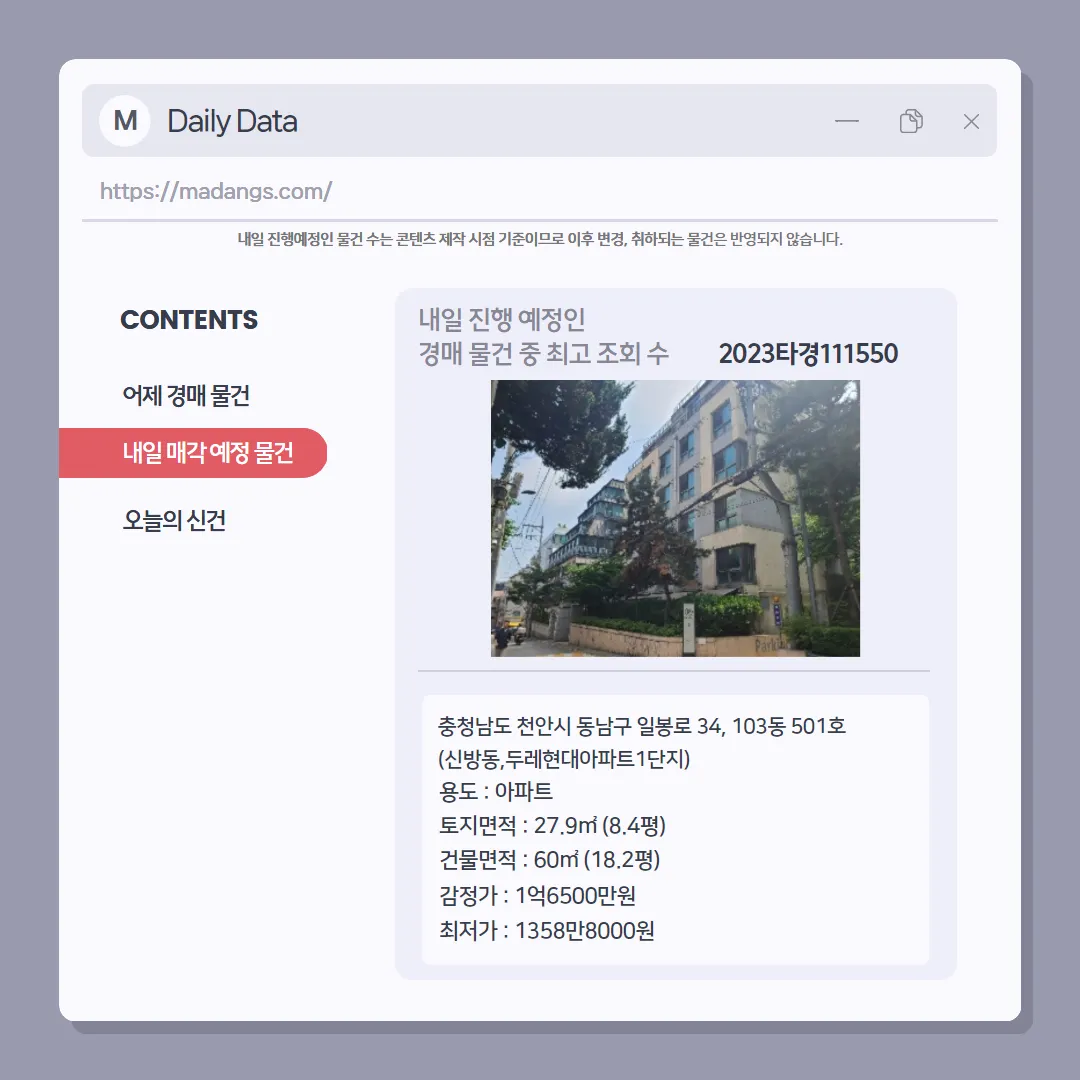
Task: Click the 용도 : 아파트 line
Action: [x=496, y=791]
